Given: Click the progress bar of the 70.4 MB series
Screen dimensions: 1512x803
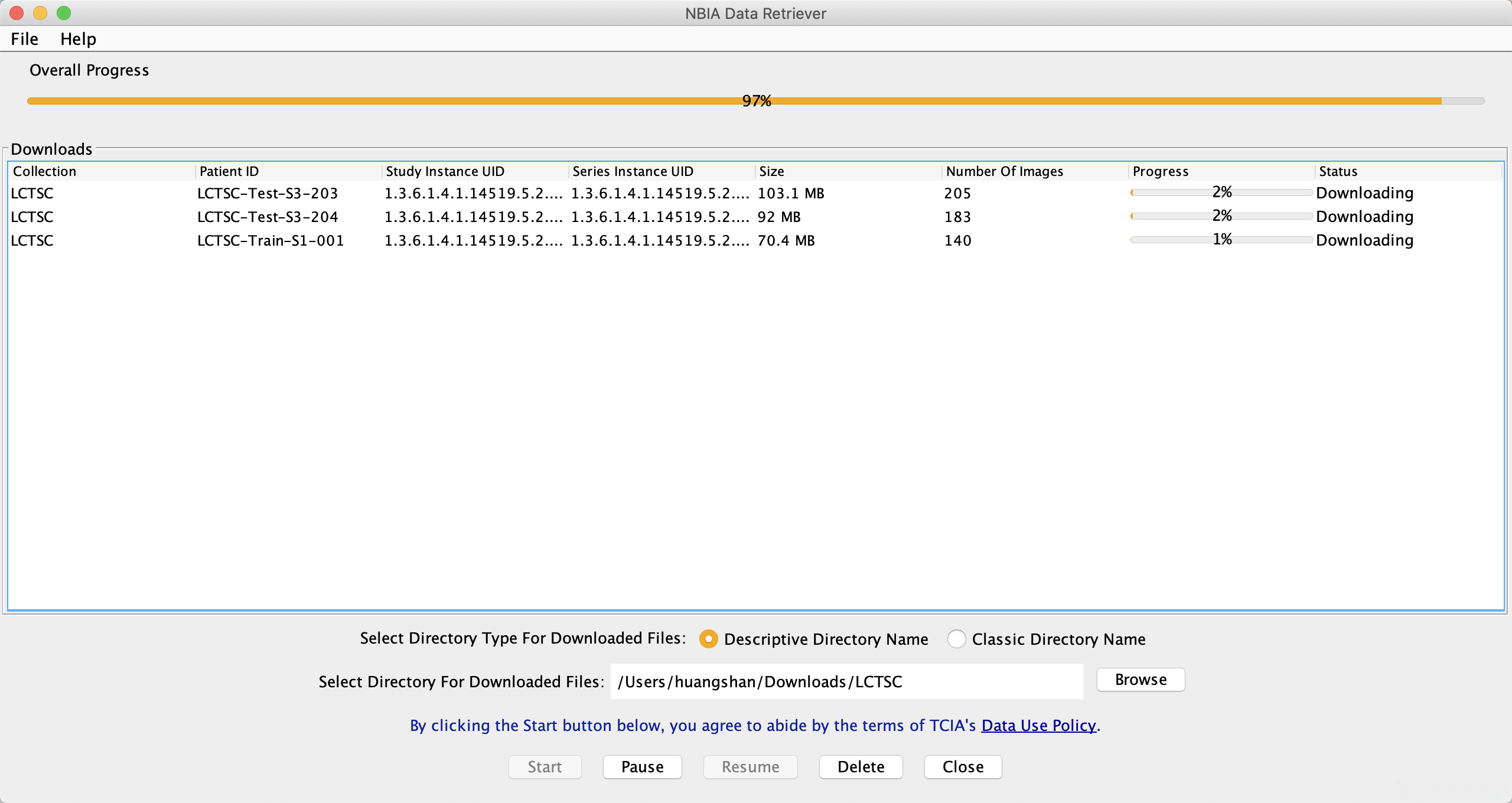Looking at the screenshot, I should tap(1221, 240).
